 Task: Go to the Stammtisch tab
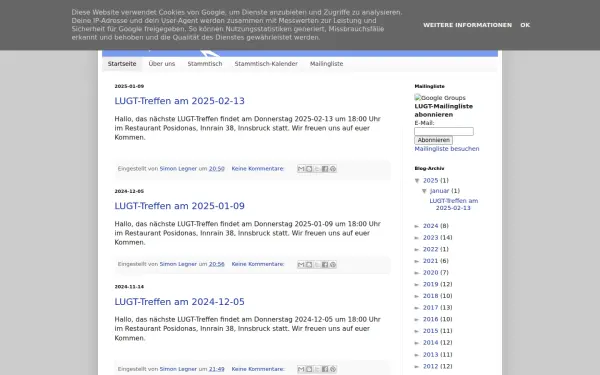[205, 64]
